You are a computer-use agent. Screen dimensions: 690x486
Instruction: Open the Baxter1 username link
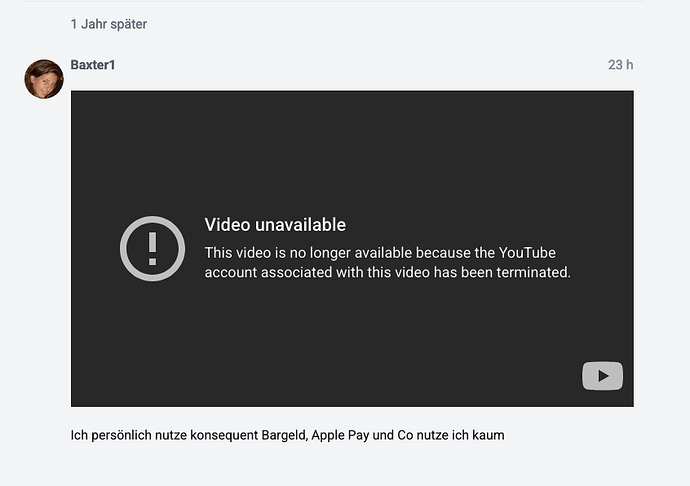coord(93,65)
